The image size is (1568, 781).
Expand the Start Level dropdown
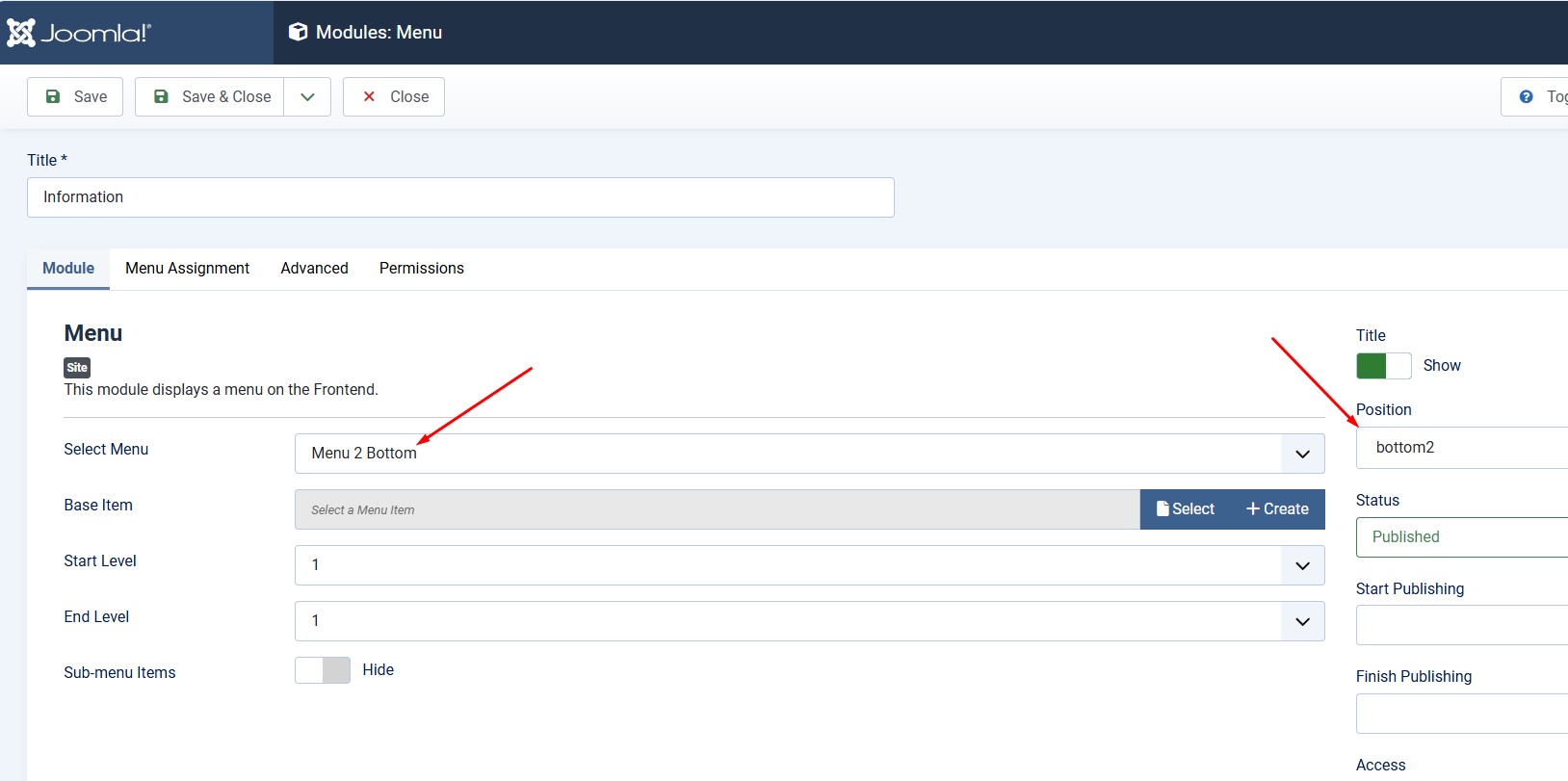(809, 565)
